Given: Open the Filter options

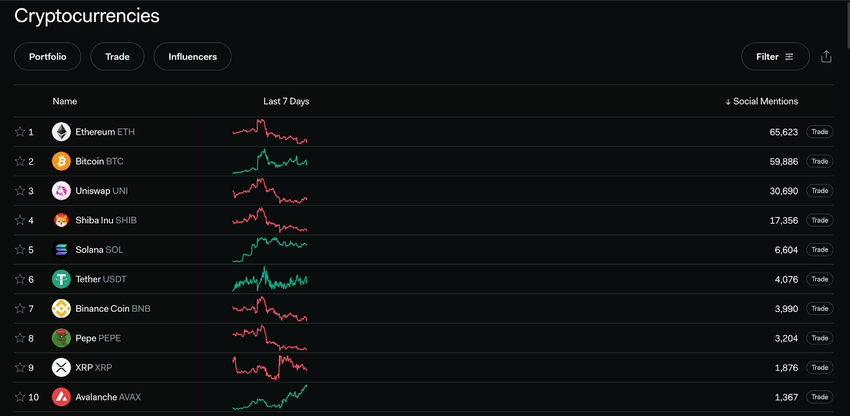Looking at the screenshot, I should coord(775,56).
